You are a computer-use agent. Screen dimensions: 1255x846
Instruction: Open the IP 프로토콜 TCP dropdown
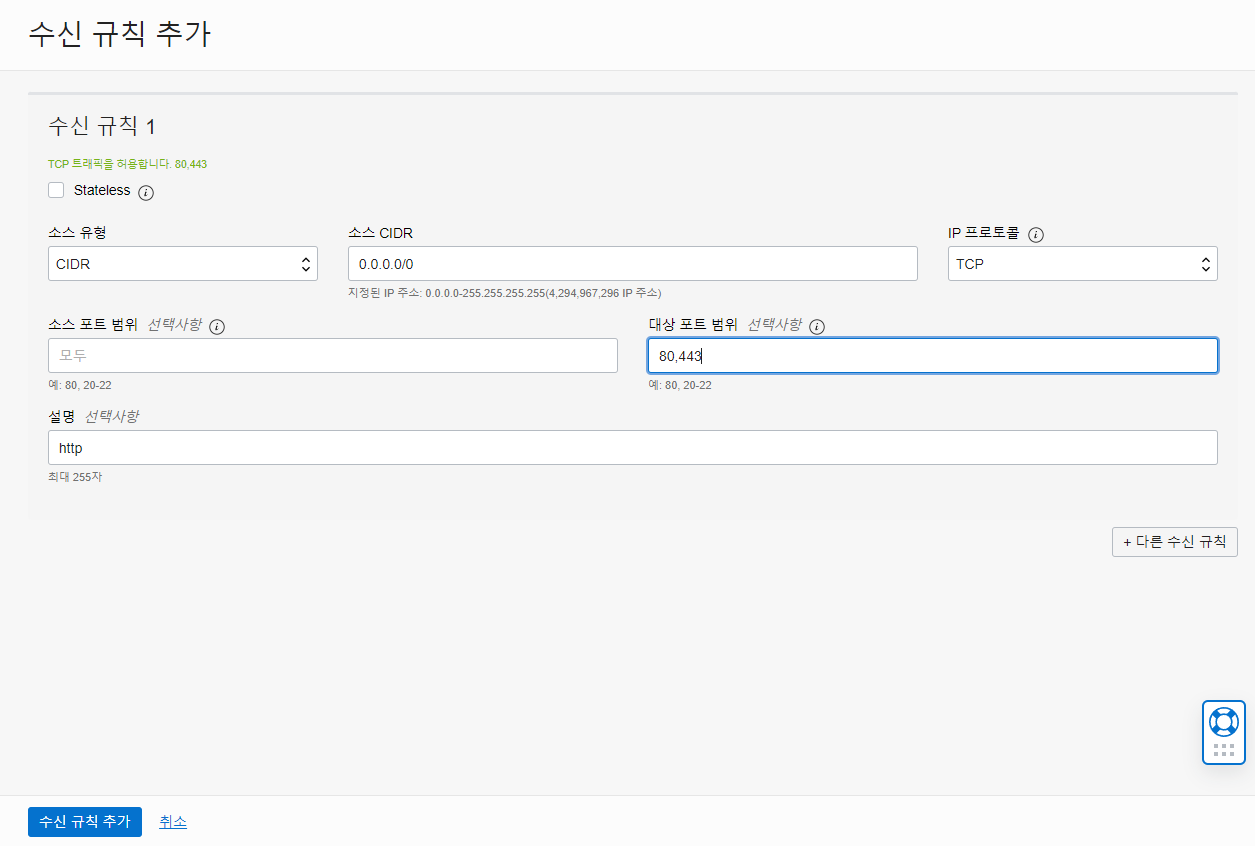(1083, 264)
